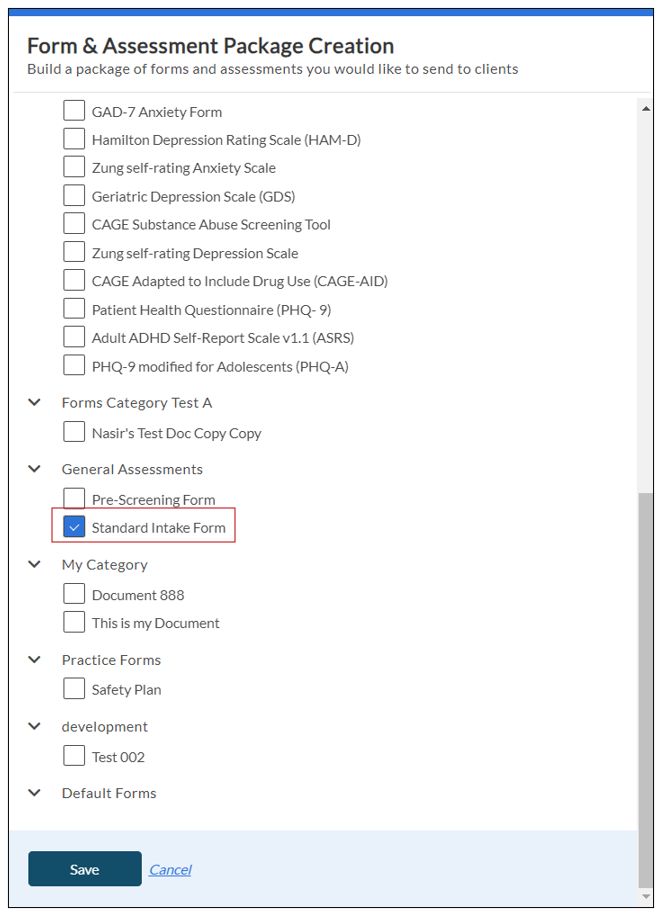
Task: Select Zung self-rating Anxiety Scale checkbox
Action: [74, 167]
